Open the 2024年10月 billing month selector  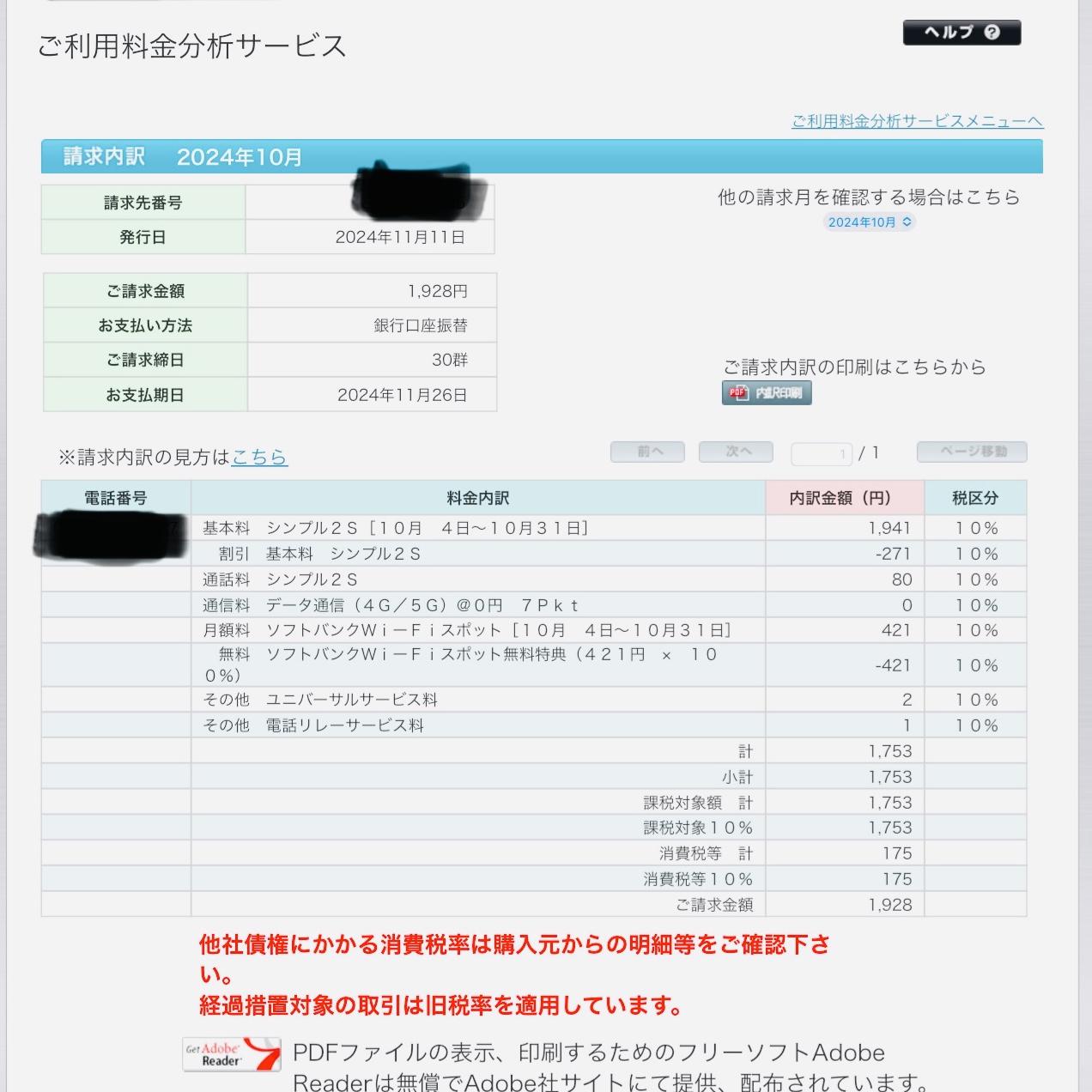tap(869, 222)
